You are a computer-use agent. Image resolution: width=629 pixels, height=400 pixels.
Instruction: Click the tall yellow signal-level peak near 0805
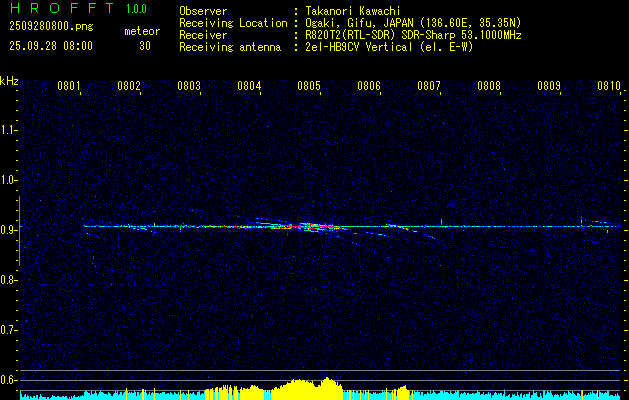[x=327, y=388]
